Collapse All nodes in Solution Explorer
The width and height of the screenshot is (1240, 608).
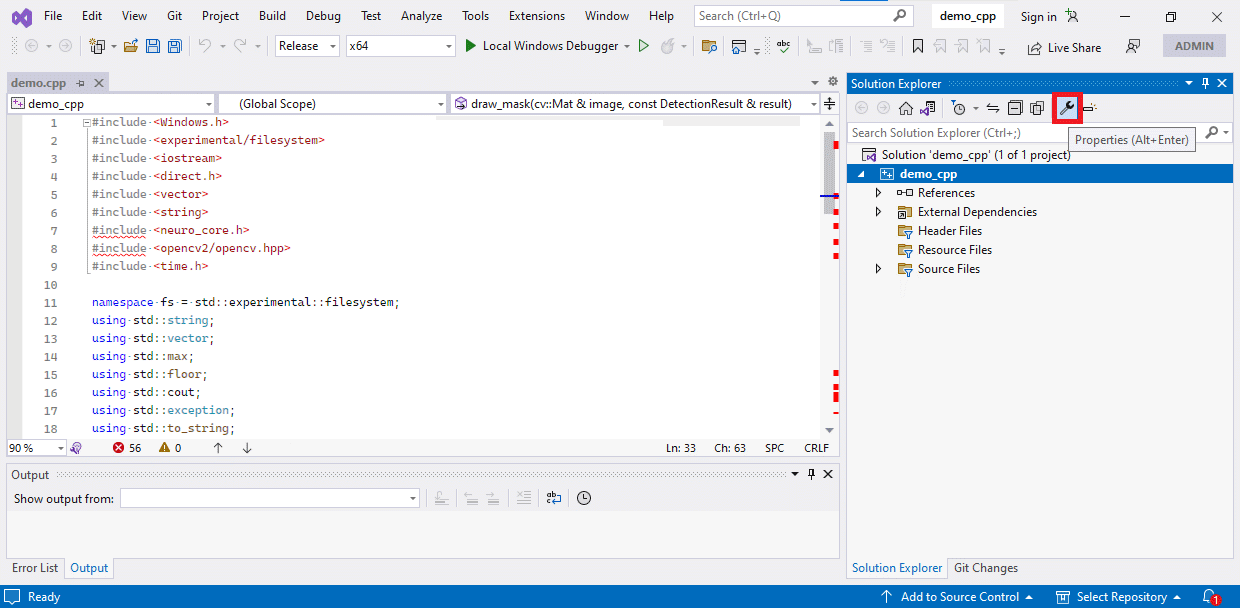click(x=1015, y=108)
